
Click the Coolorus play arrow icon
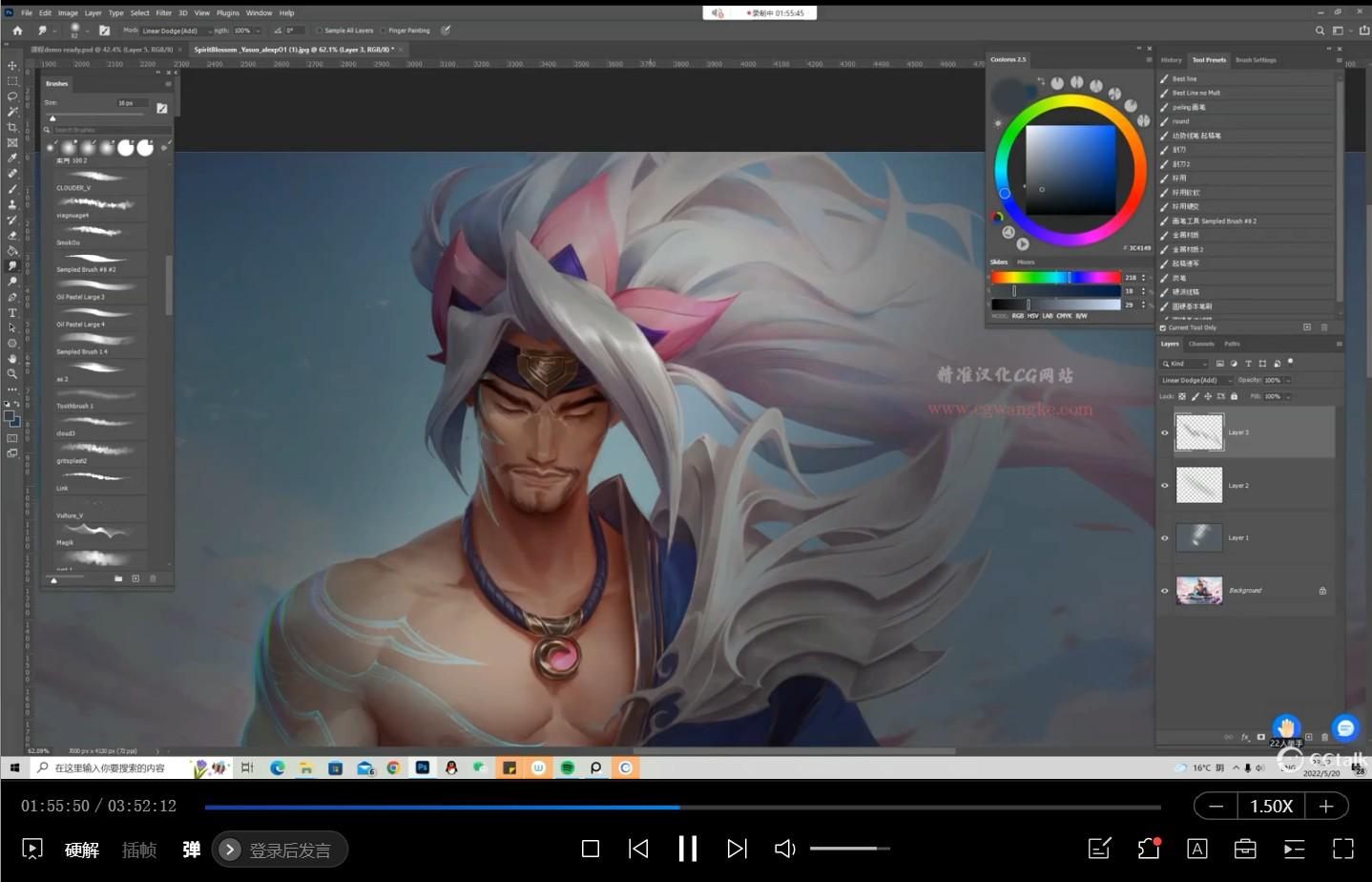[x=1023, y=244]
